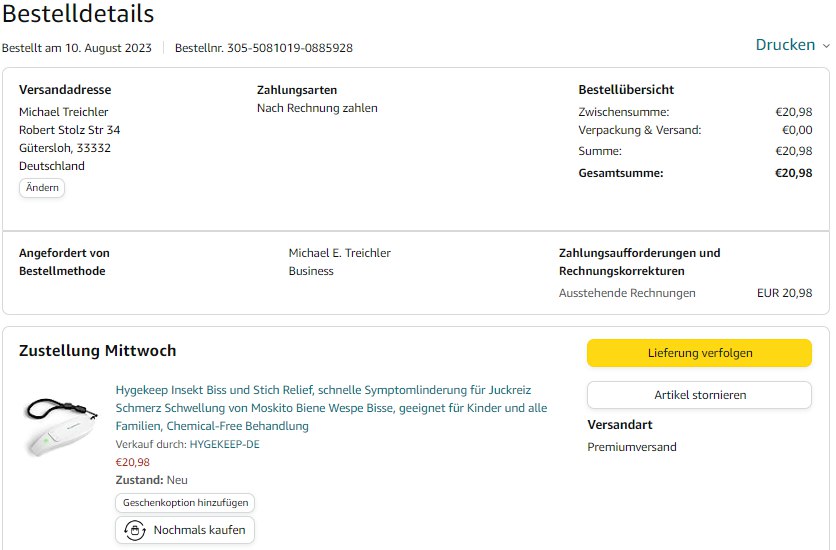Screen dimensions: 836x550
Task: Click the bold Gesamtsumme label
Action: click(620, 173)
